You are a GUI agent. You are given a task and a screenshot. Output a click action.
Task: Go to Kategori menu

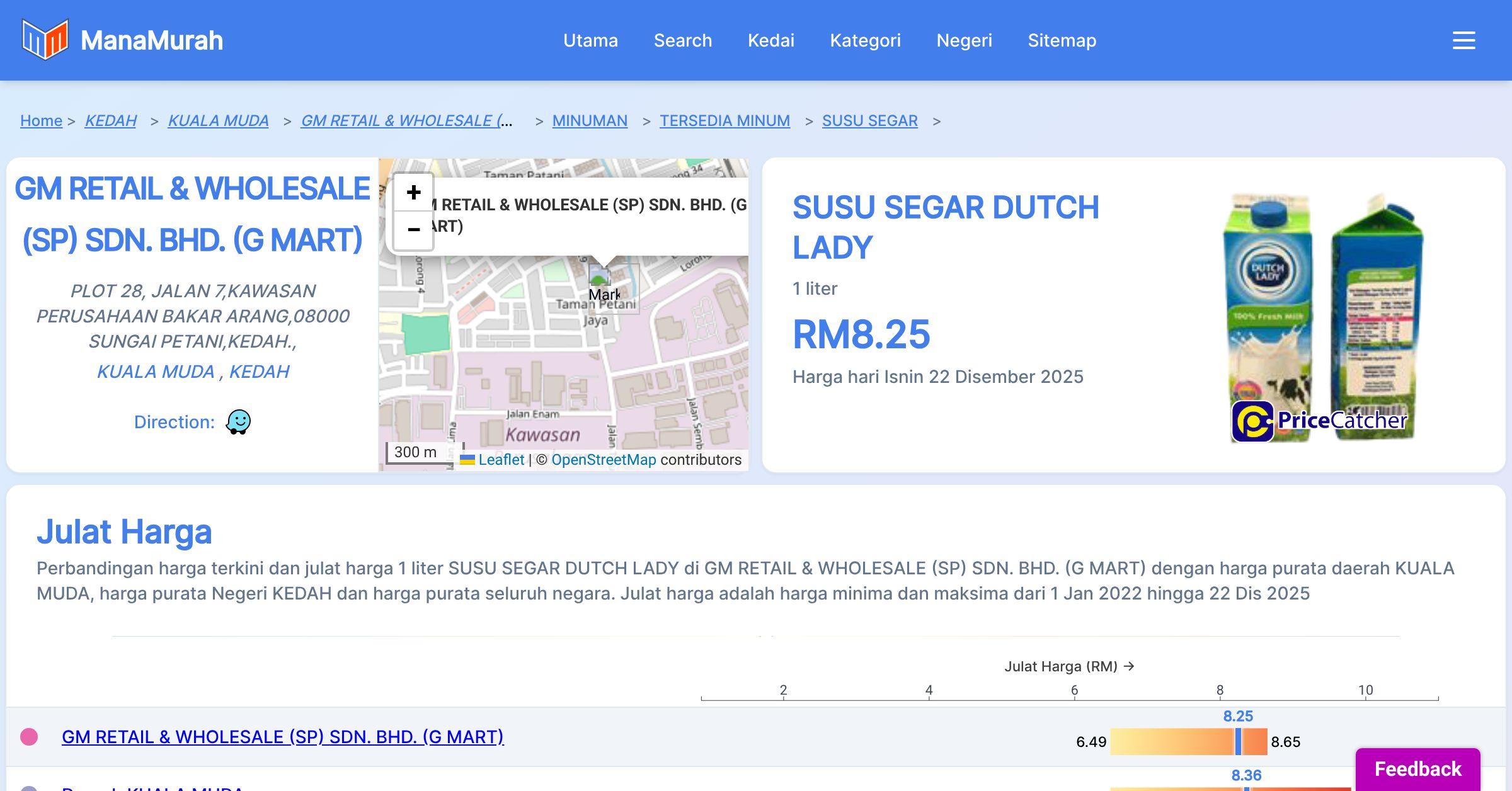pyautogui.click(x=865, y=40)
